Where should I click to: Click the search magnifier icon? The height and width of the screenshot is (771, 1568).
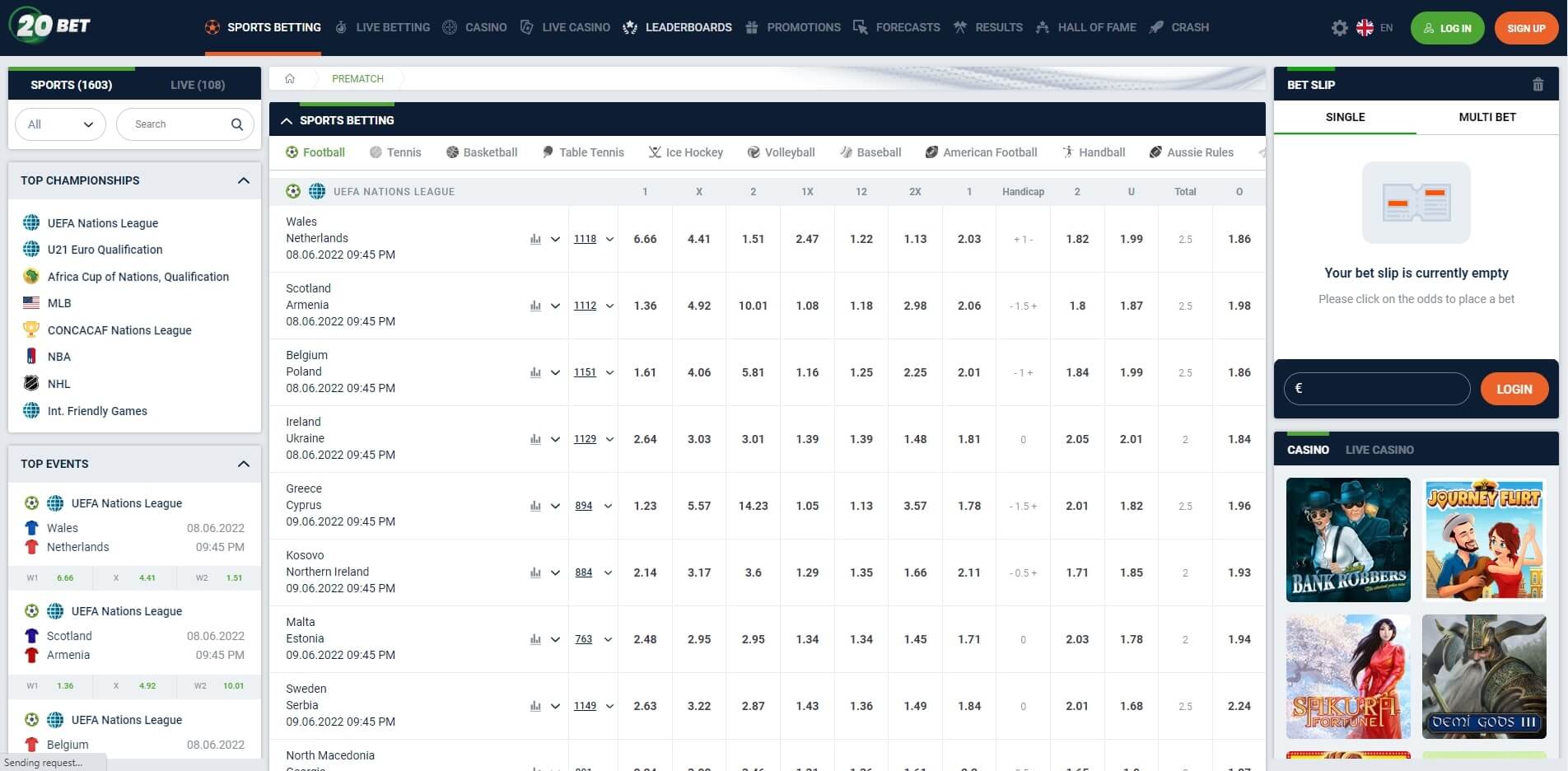click(x=236, y=124)
